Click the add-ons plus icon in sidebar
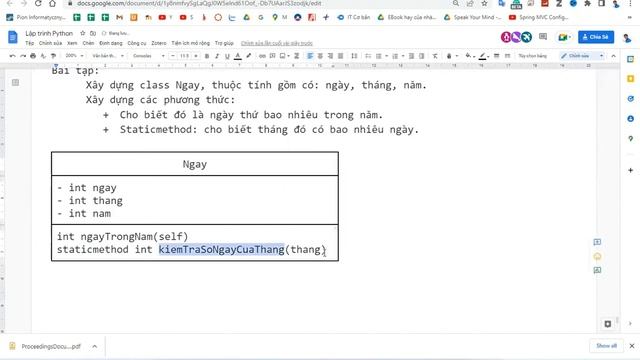The image size is (640, 360). click(631, 170)
